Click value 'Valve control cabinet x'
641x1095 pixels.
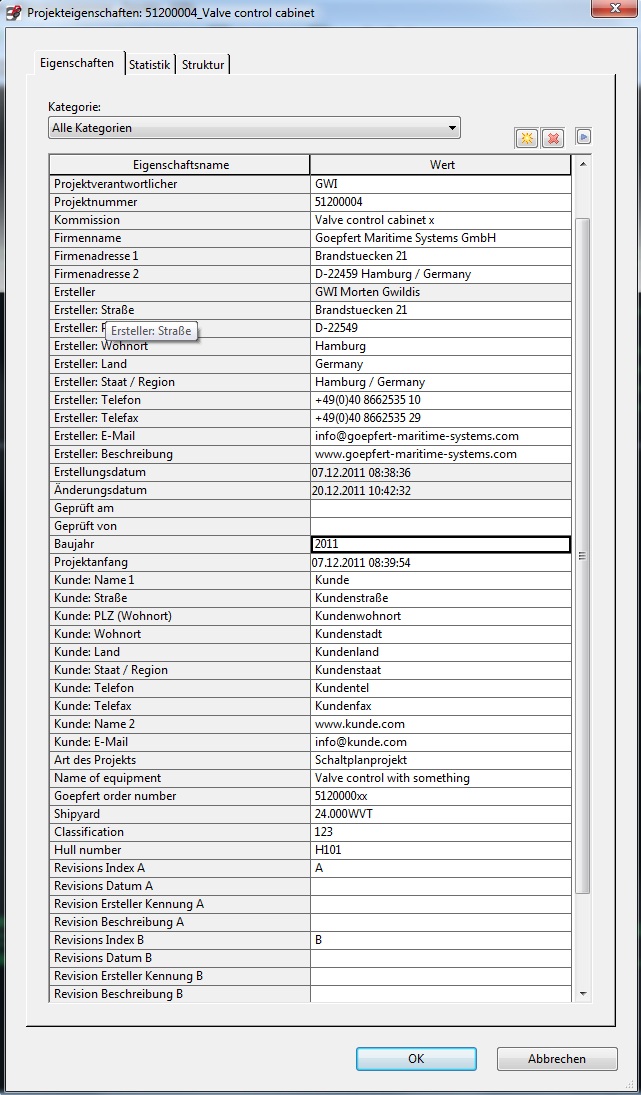pos(441,220)
